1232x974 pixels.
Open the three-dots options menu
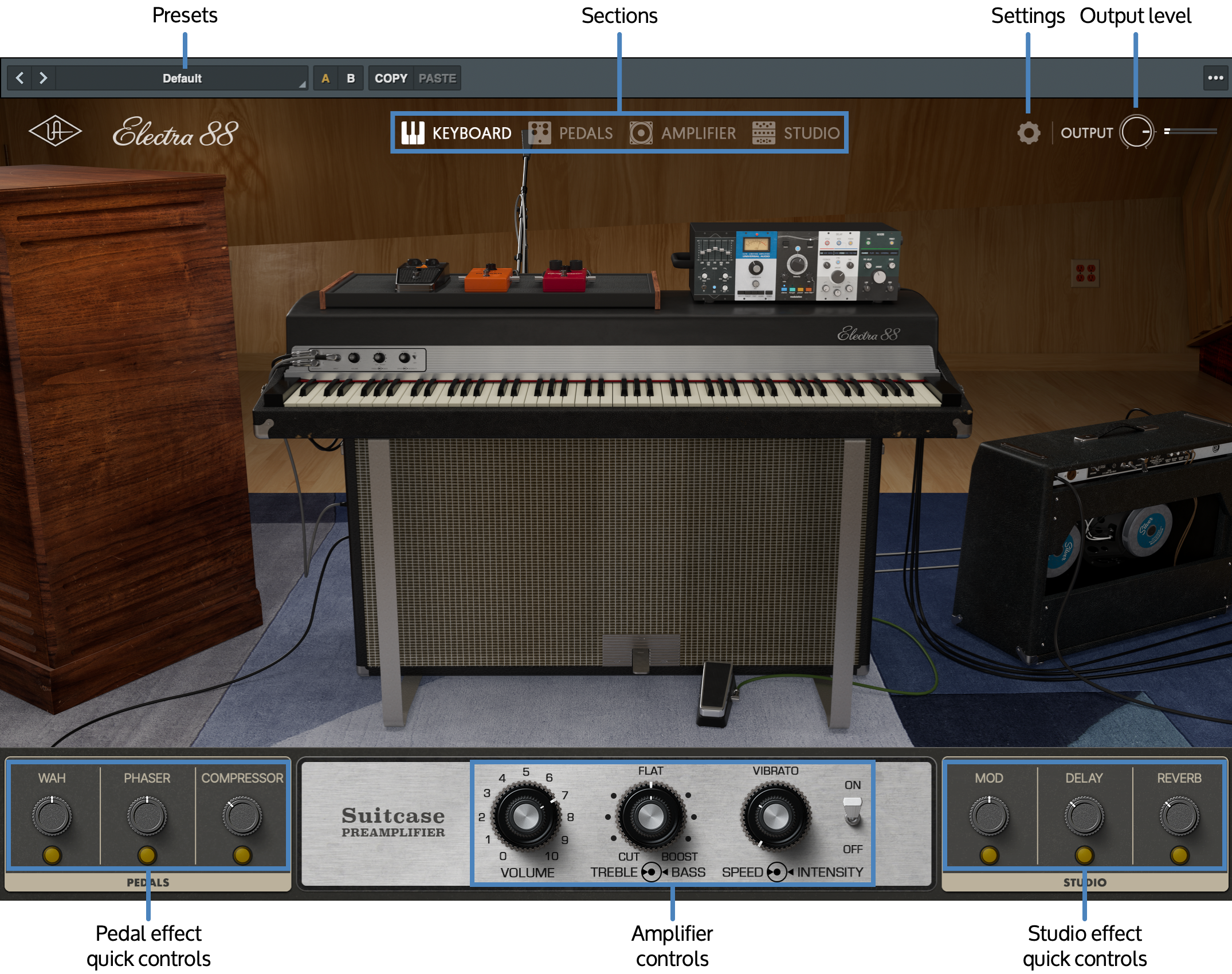(1215, 78)
